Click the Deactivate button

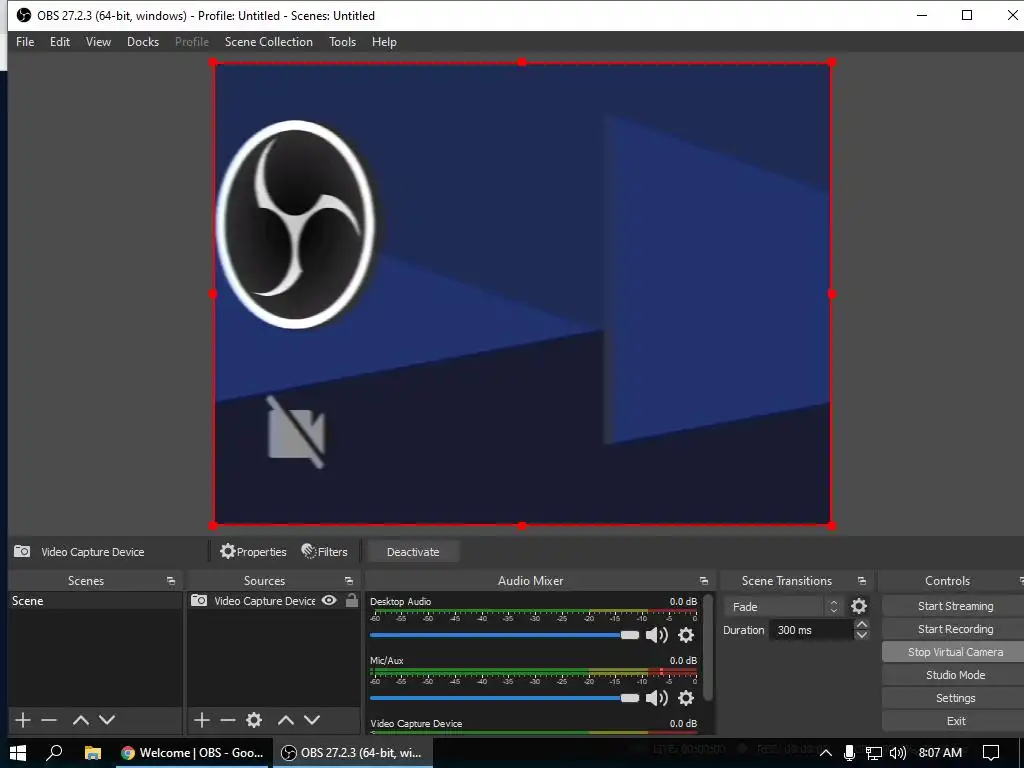tap(413, 552)
